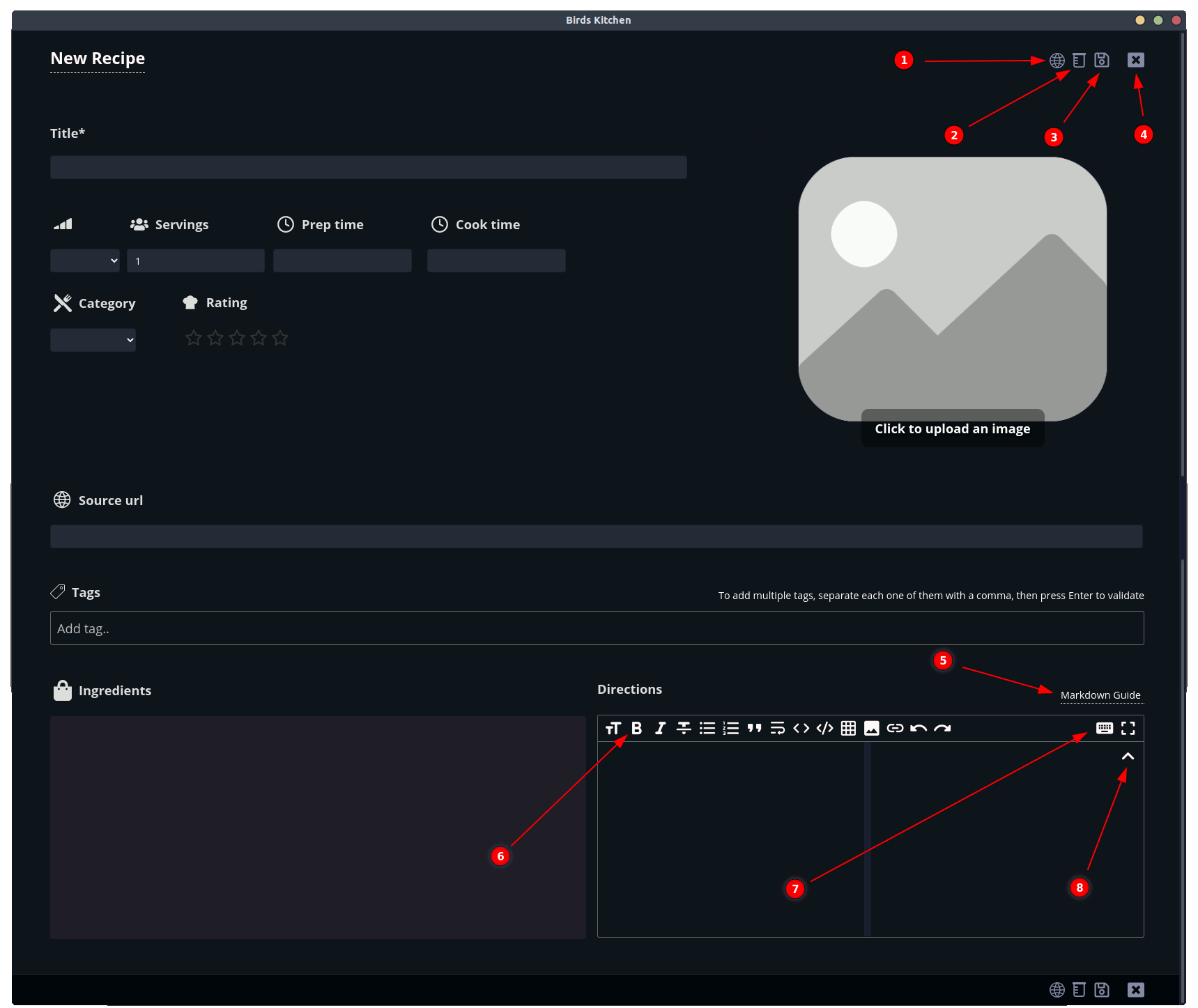
Task: Focus the Title input field
Action: [369, 167]
